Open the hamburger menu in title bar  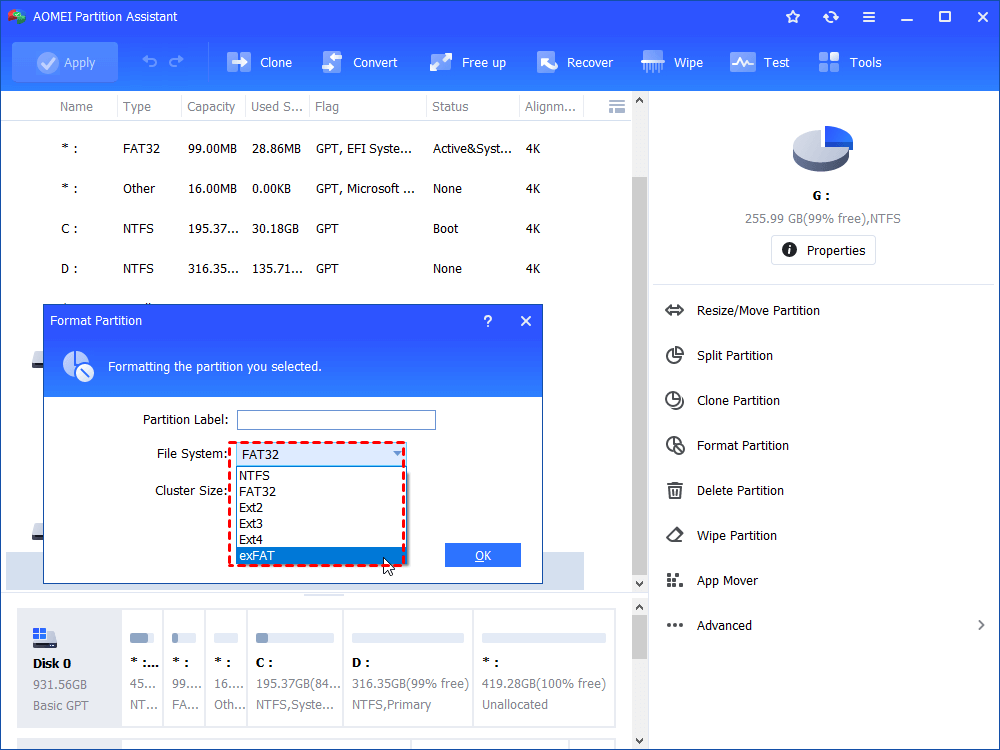click(869, 17)
